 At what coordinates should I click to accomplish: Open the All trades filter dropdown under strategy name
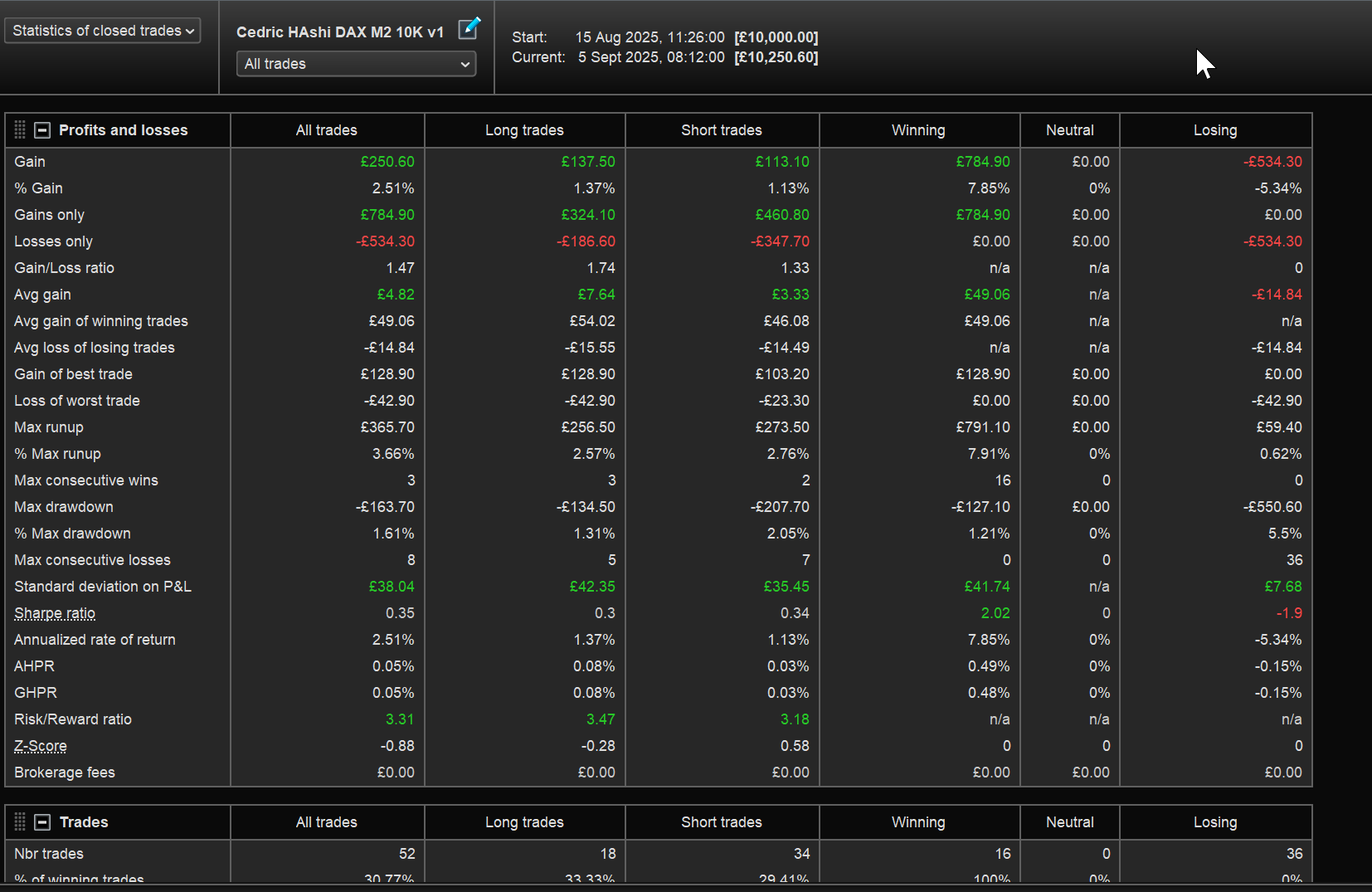(x=357, y=64)
